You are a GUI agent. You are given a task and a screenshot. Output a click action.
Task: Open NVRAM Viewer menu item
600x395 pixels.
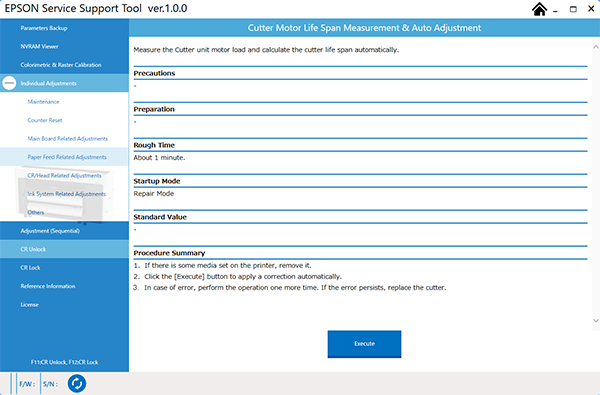click(64, 46)
